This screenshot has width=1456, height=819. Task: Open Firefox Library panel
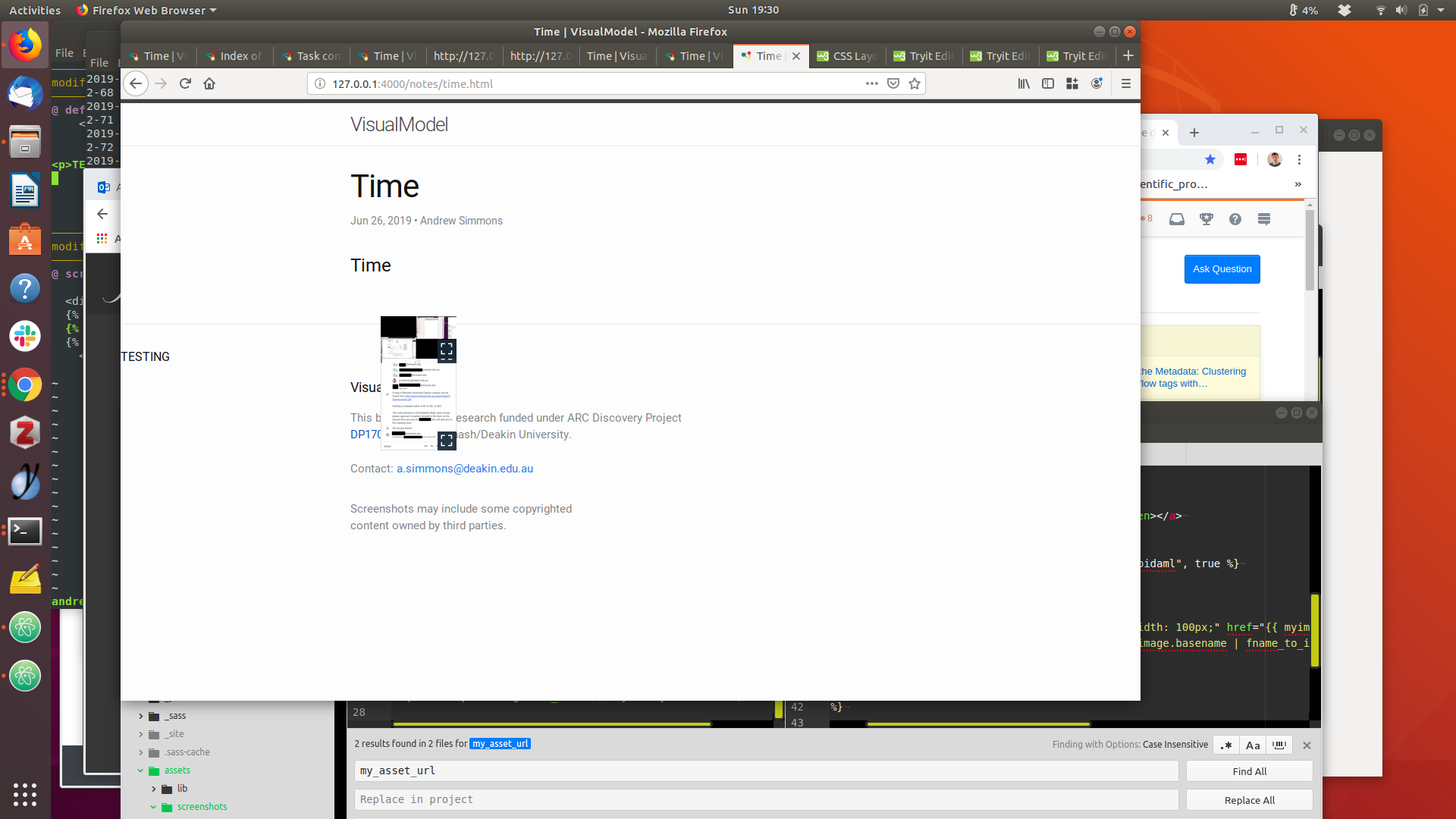click(x=1024, y=83)
